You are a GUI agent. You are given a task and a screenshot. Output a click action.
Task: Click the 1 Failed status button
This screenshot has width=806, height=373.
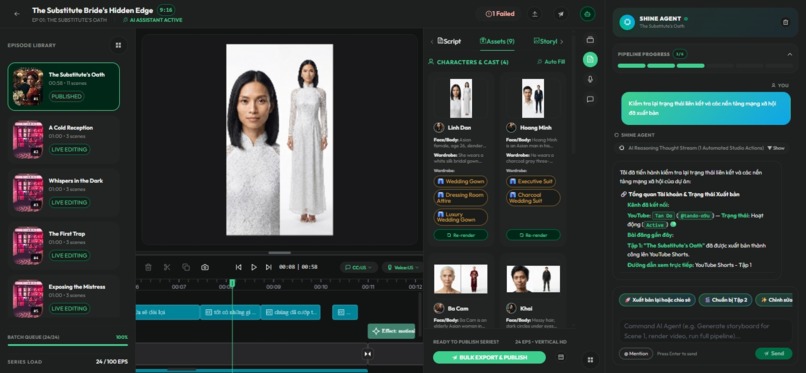(x=500, y=14)
